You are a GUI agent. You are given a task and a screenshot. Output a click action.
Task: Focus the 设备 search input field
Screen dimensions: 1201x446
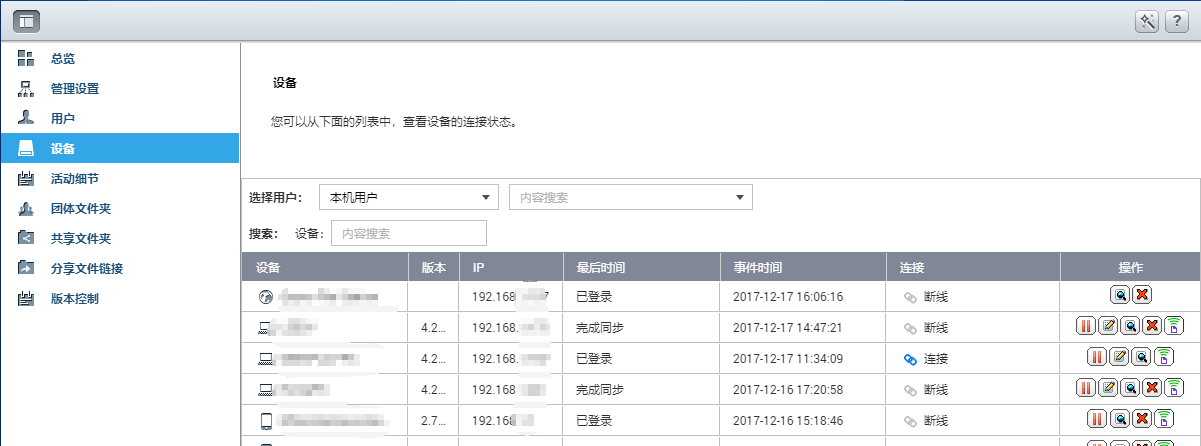(408, 233)
